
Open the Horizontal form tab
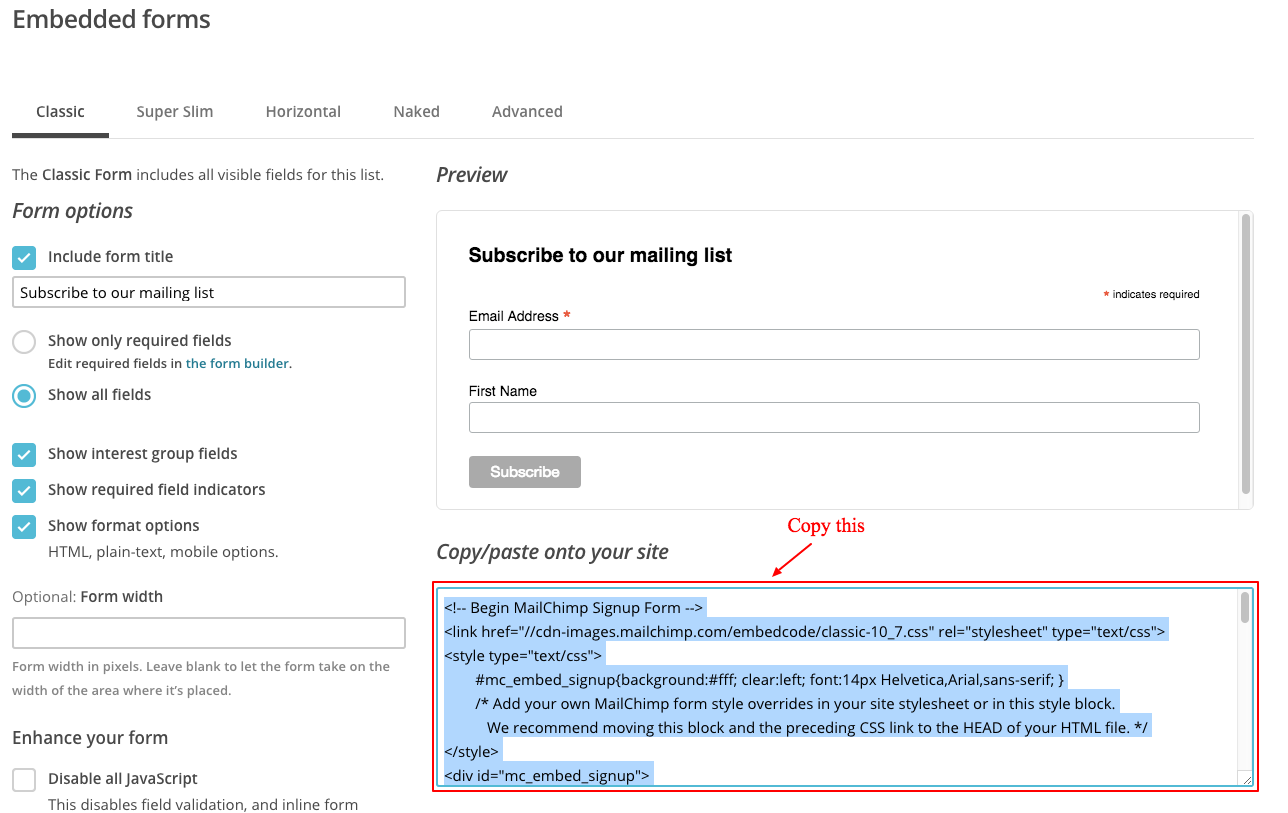(303, 112)
